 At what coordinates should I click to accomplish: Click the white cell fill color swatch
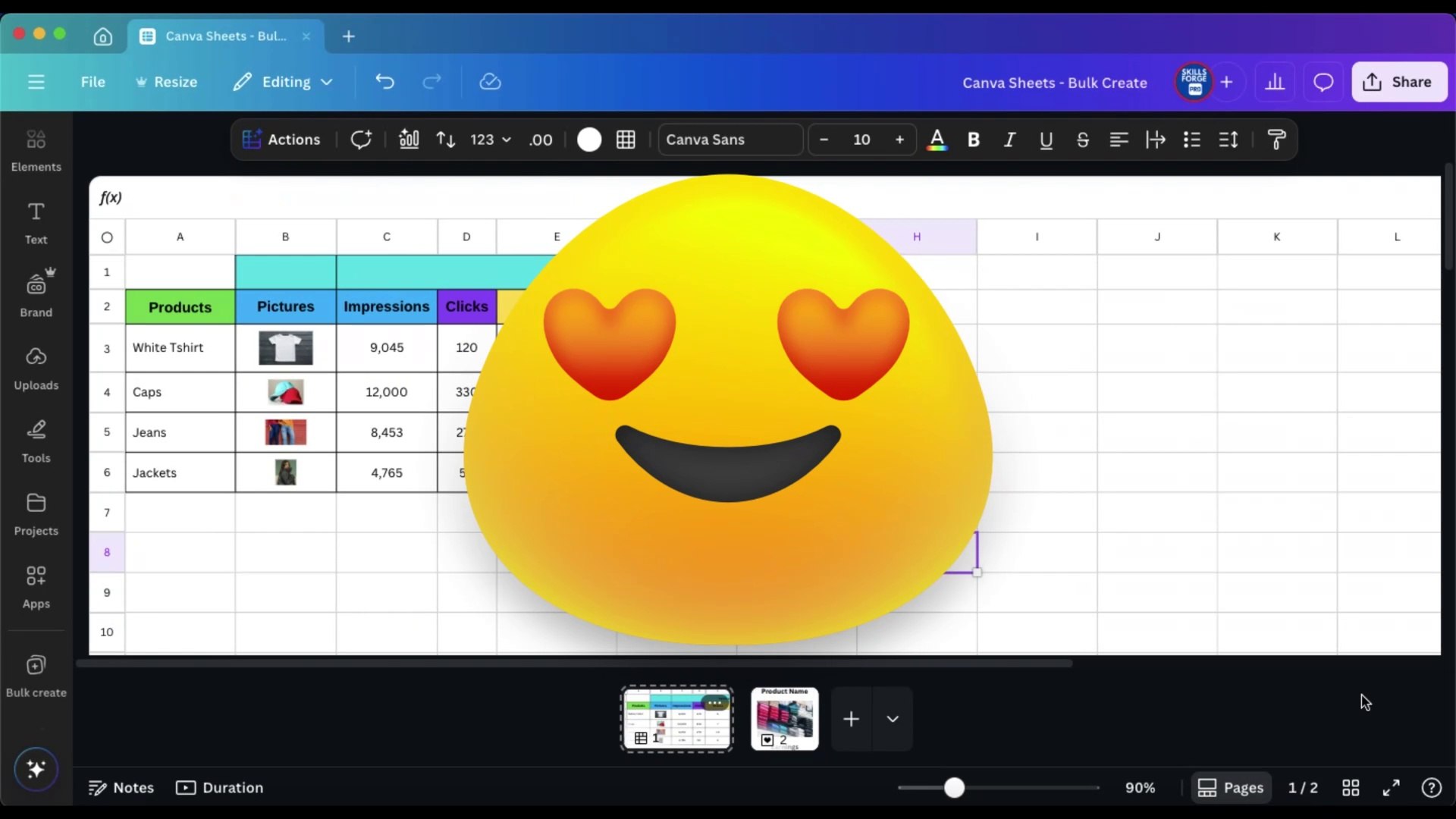589,140
